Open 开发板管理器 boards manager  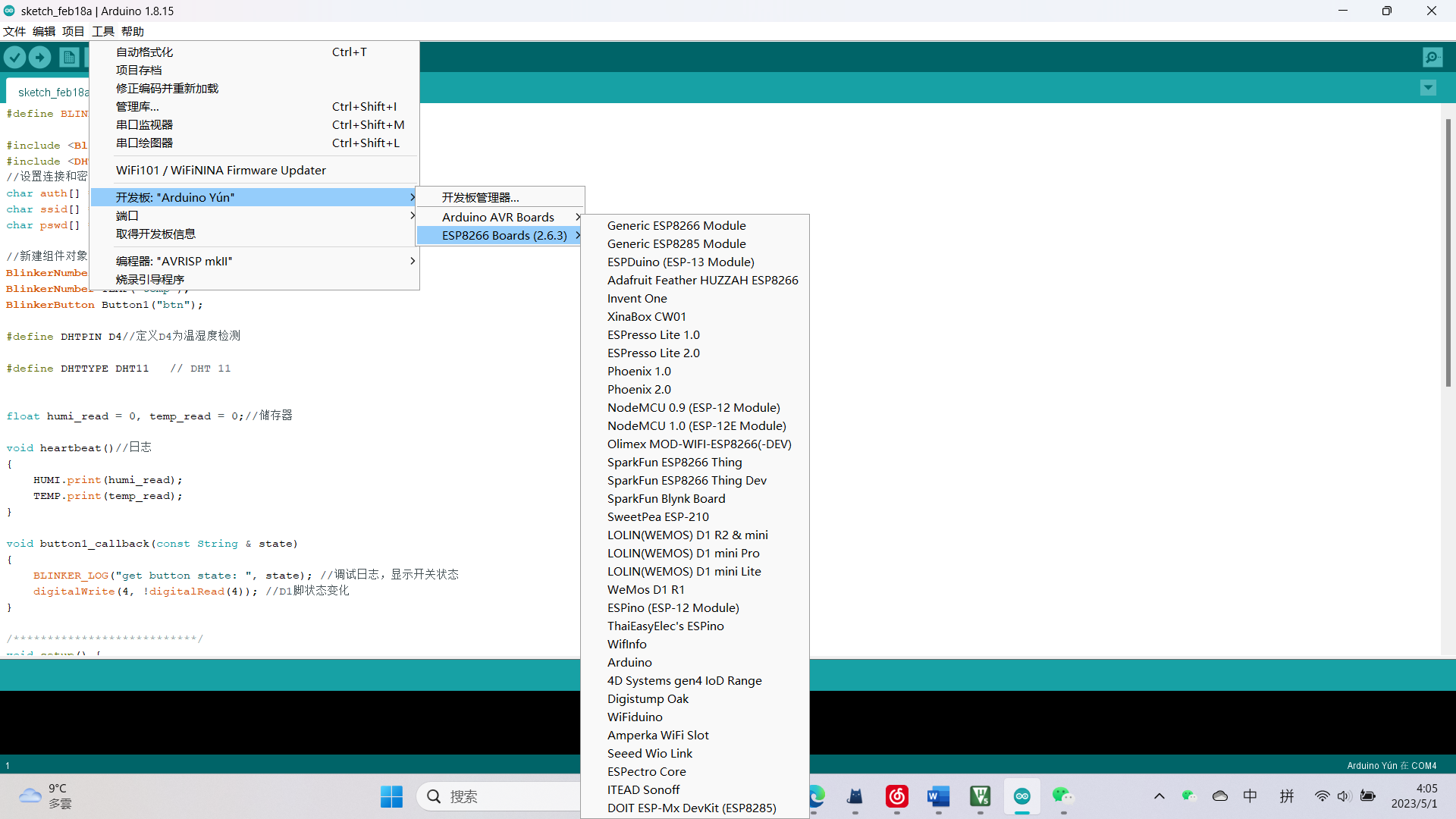coord(481,197)
